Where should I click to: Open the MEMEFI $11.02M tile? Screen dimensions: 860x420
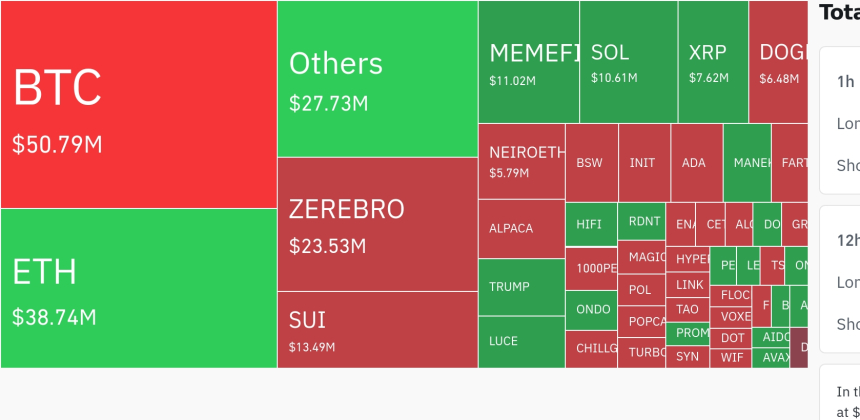528,62
